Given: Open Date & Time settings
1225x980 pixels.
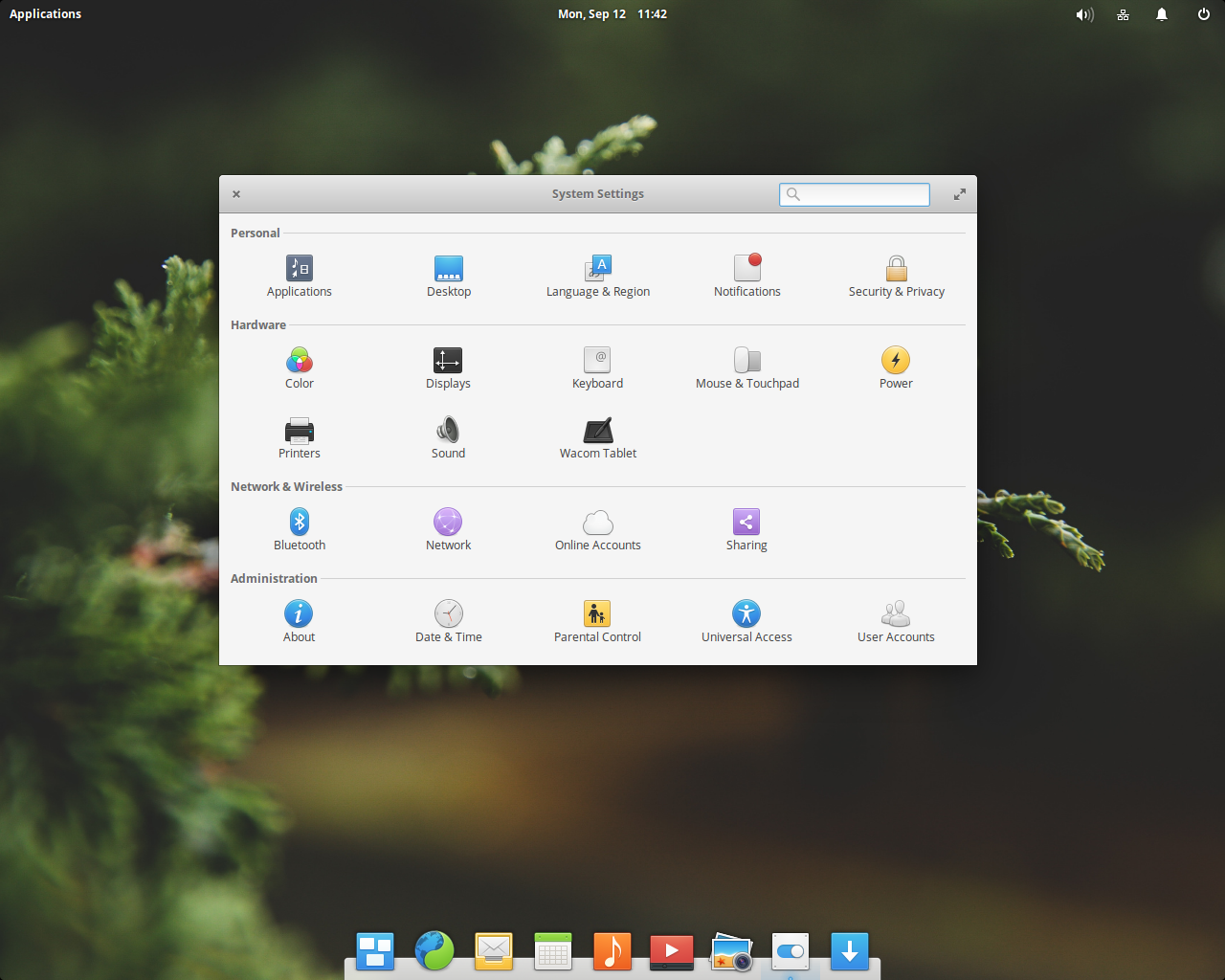Looking at the screenshot, I should pos(449,623).
